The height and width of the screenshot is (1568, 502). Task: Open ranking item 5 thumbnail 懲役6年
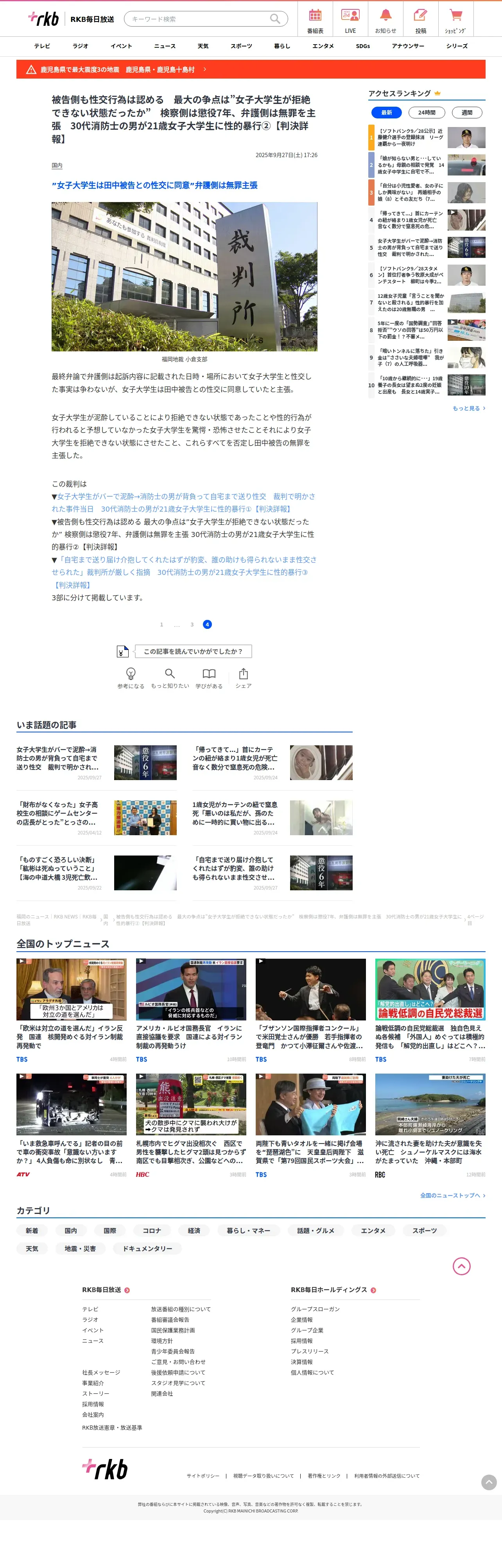466,248
